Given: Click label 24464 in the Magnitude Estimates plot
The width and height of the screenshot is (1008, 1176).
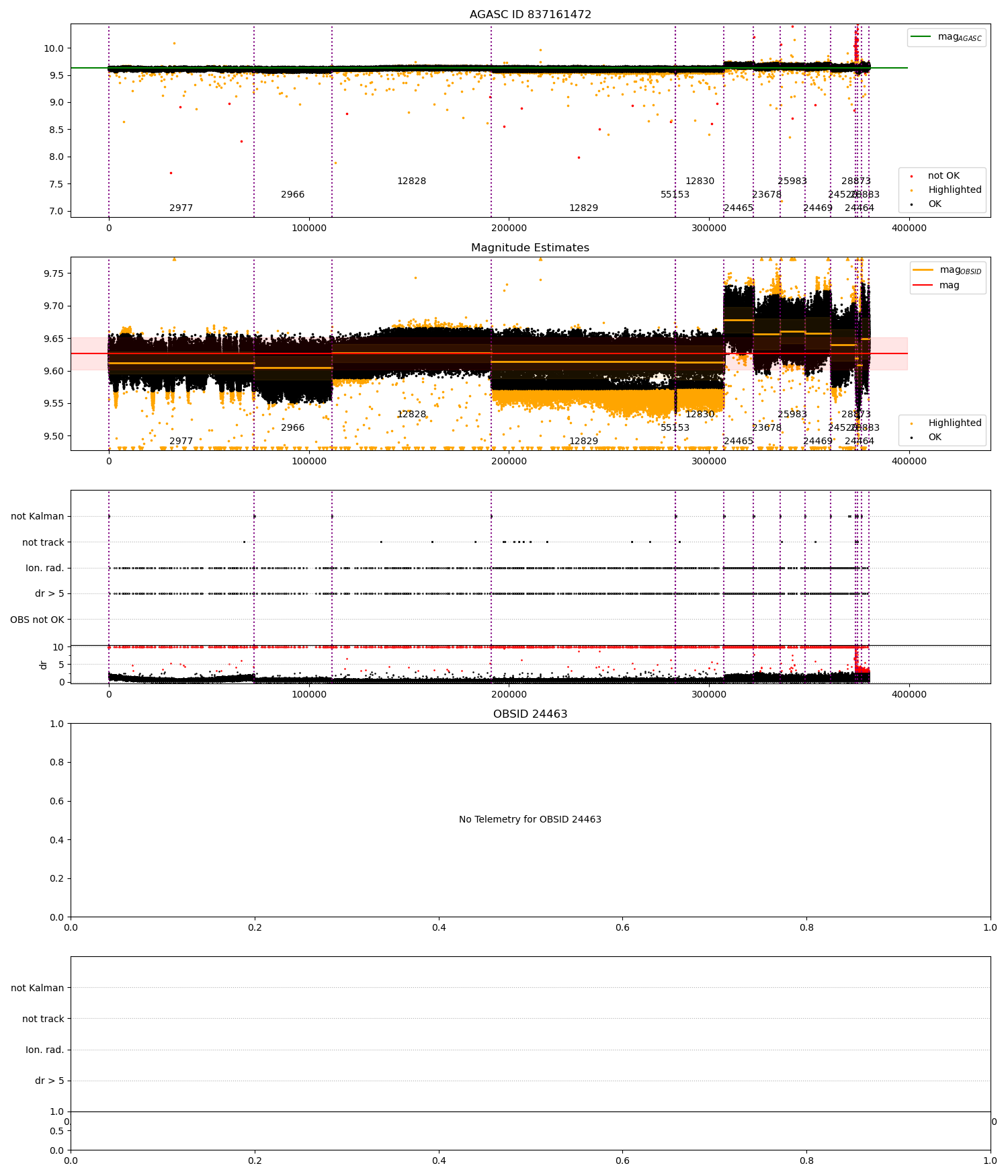Looking at the screenshot, I should 859,442.
